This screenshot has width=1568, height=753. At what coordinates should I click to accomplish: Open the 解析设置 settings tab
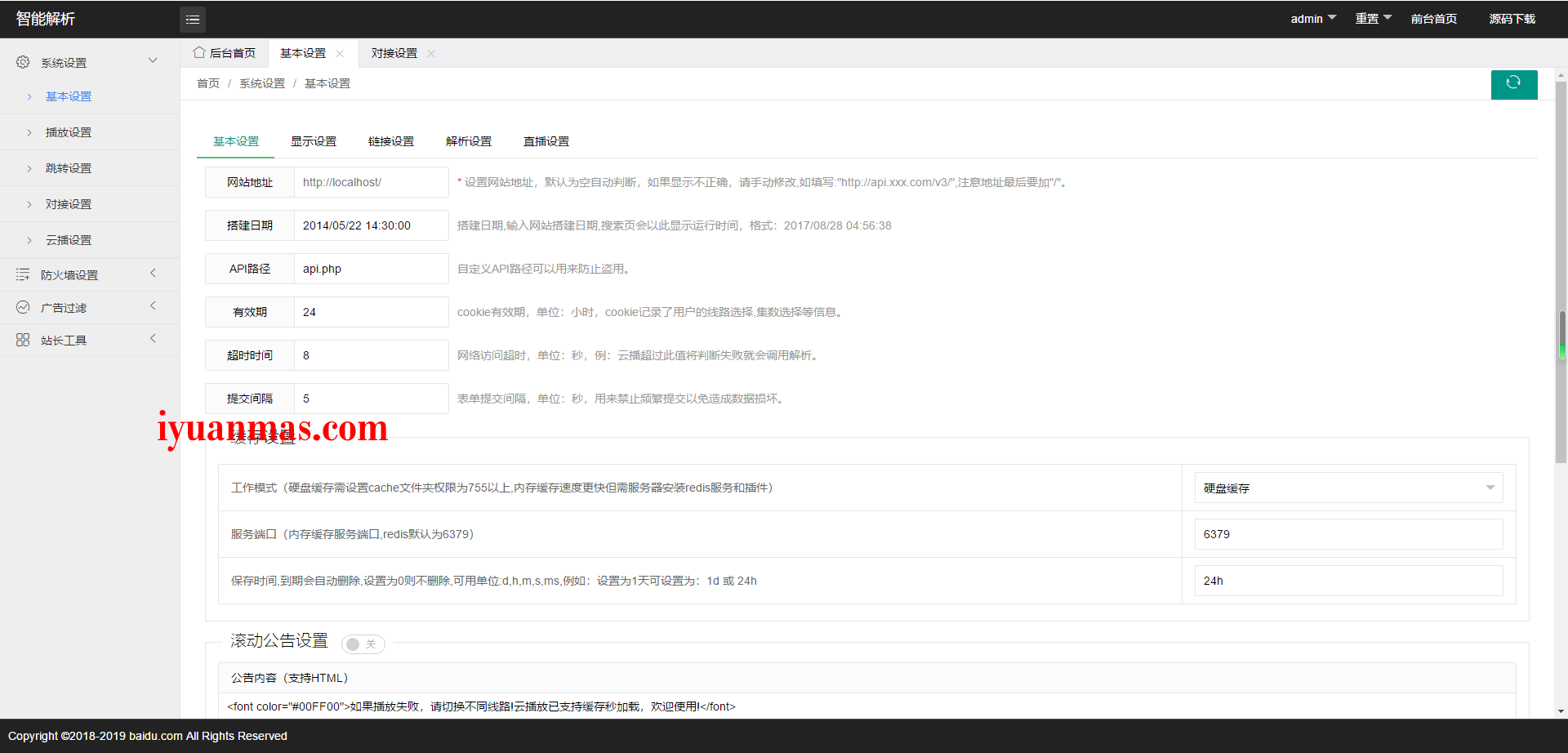(x=469, y=141)
